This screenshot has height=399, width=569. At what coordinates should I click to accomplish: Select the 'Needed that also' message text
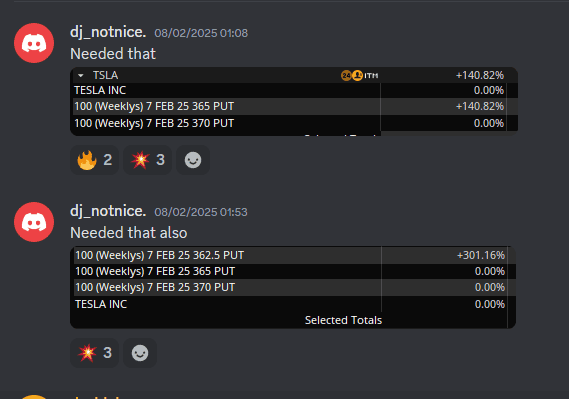pyautogui.click(x=129, y=233)
